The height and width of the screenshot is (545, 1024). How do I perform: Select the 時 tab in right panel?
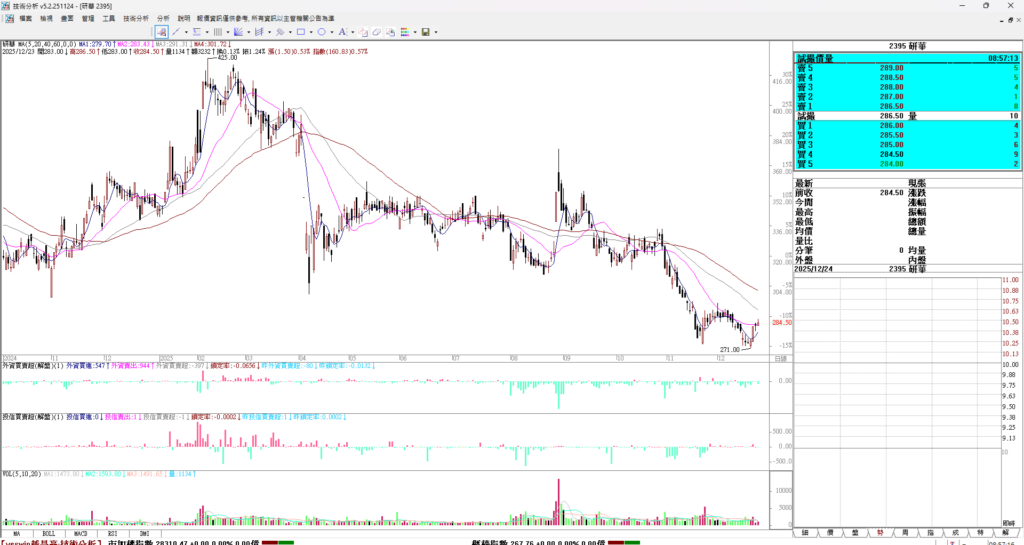[x=881, y=533]
